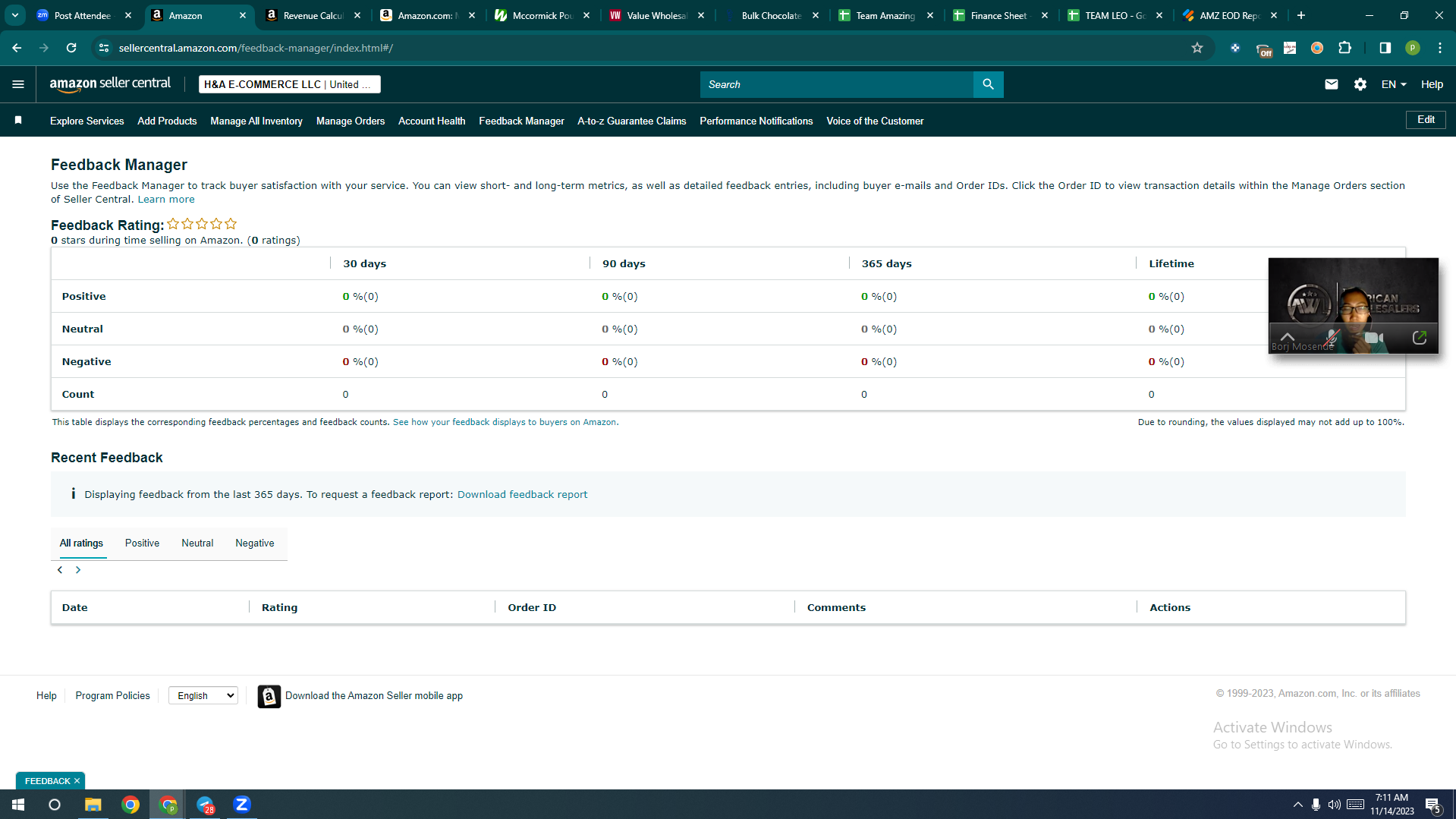Image resolution: width=1456 pixels, height=819 pixels.
Task: Show hidden system tray icons
Action: click(x=1297, y=805)
